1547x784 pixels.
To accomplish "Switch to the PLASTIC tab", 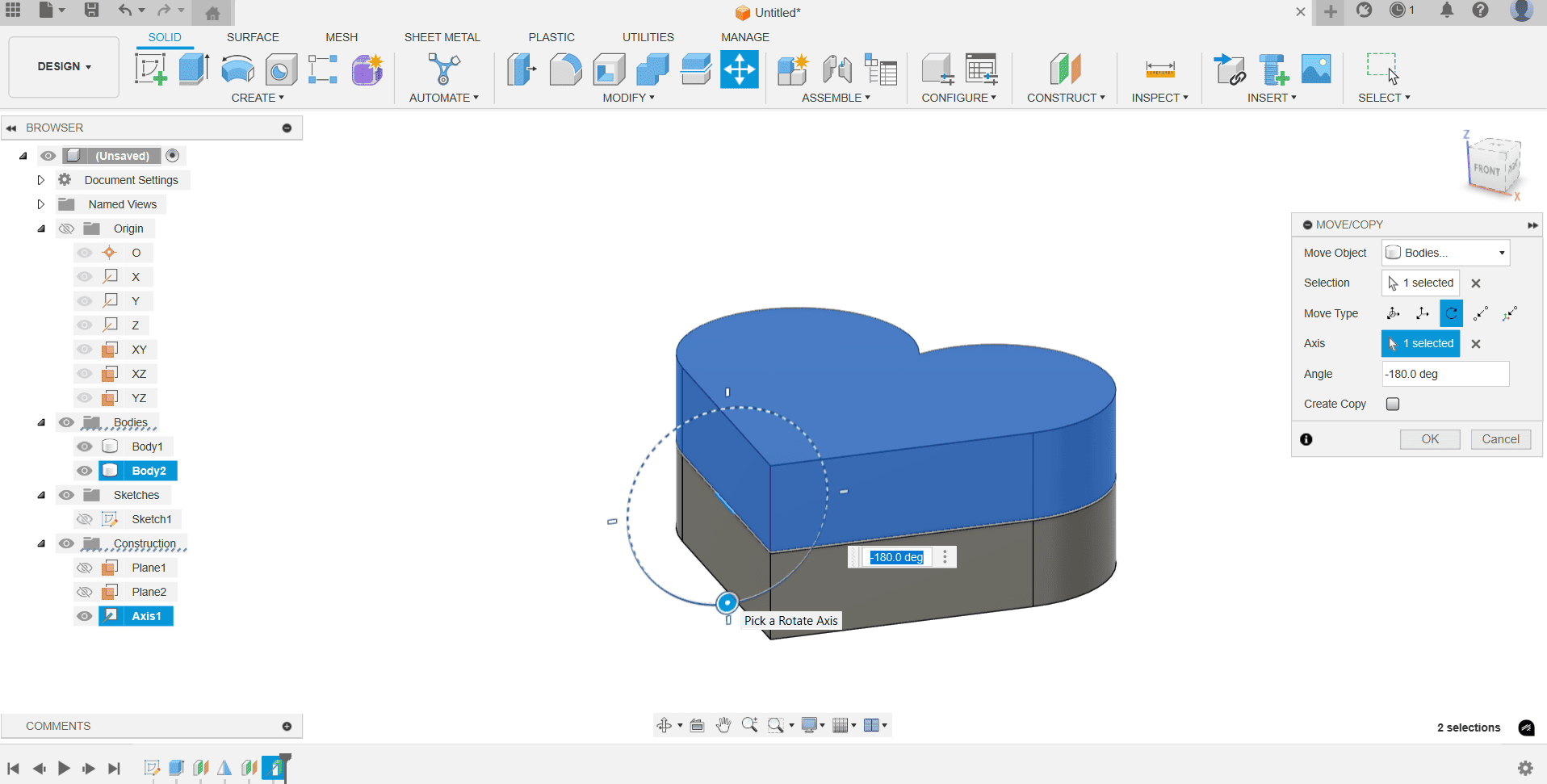I will click(x=551, y=37).
